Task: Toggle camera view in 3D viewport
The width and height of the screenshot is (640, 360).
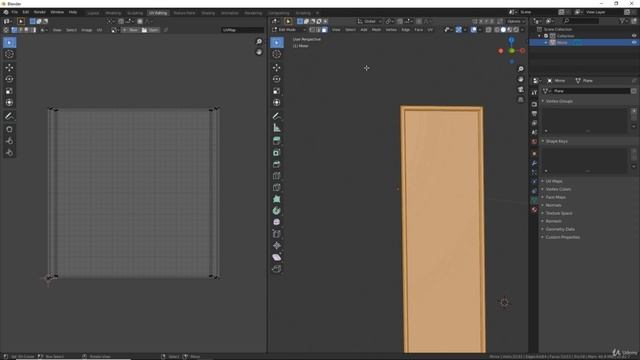Action: [x=520, y=90]
